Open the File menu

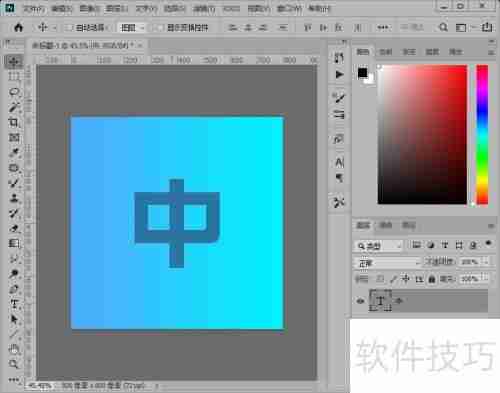pyautogui.click(x=33, y=9)
